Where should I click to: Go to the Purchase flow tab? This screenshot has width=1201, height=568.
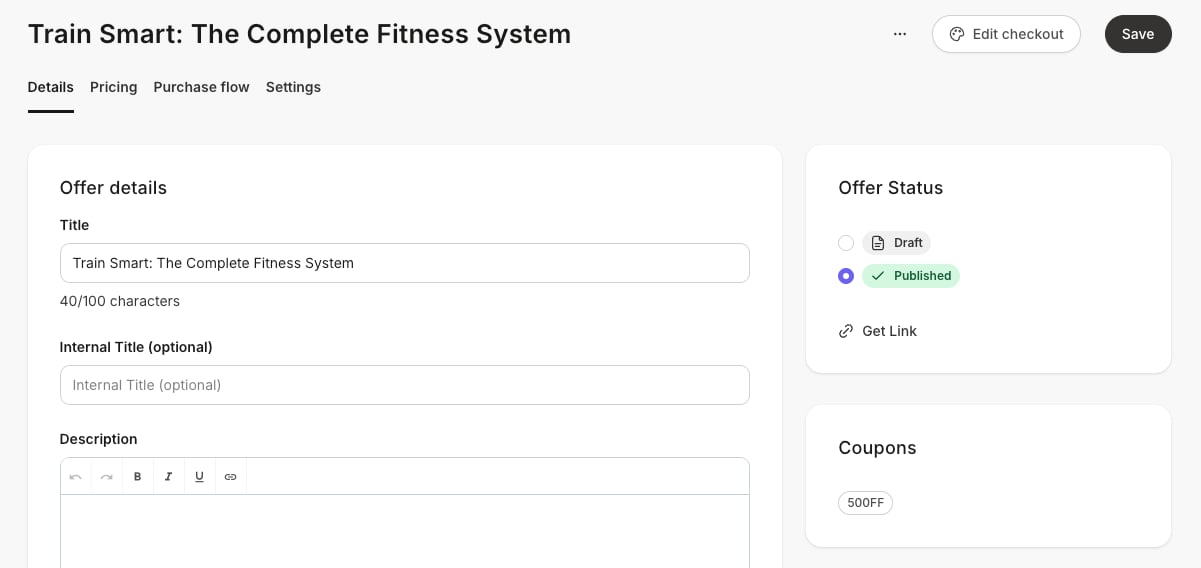coord(201,87)
